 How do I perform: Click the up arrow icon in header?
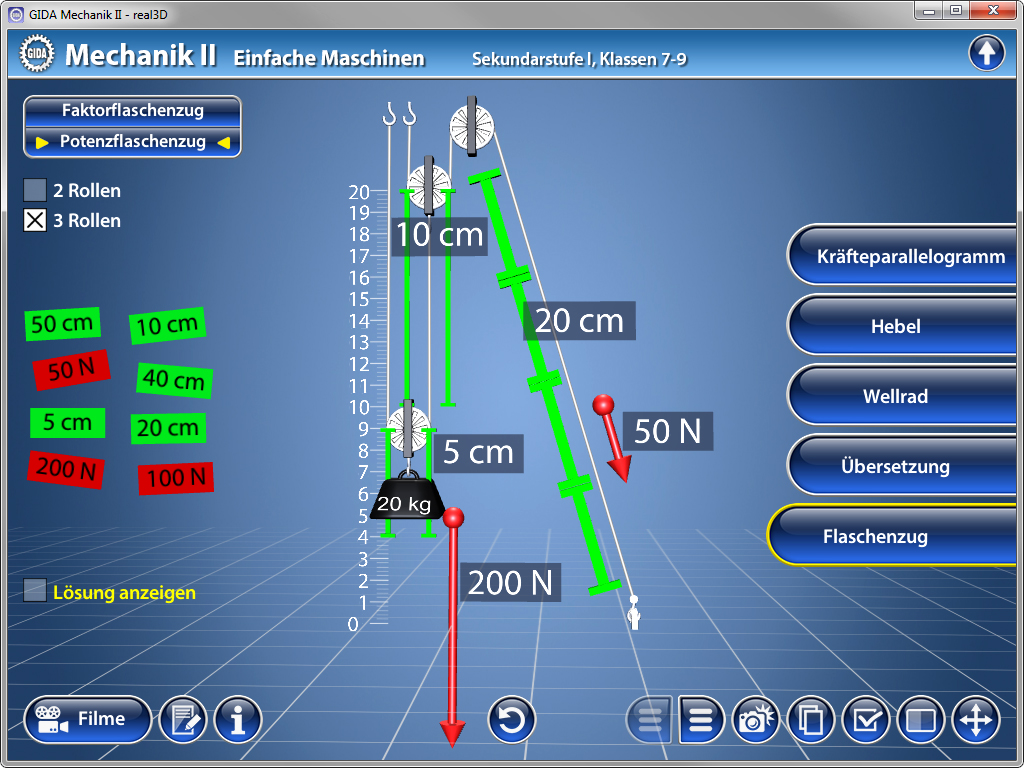986,53
